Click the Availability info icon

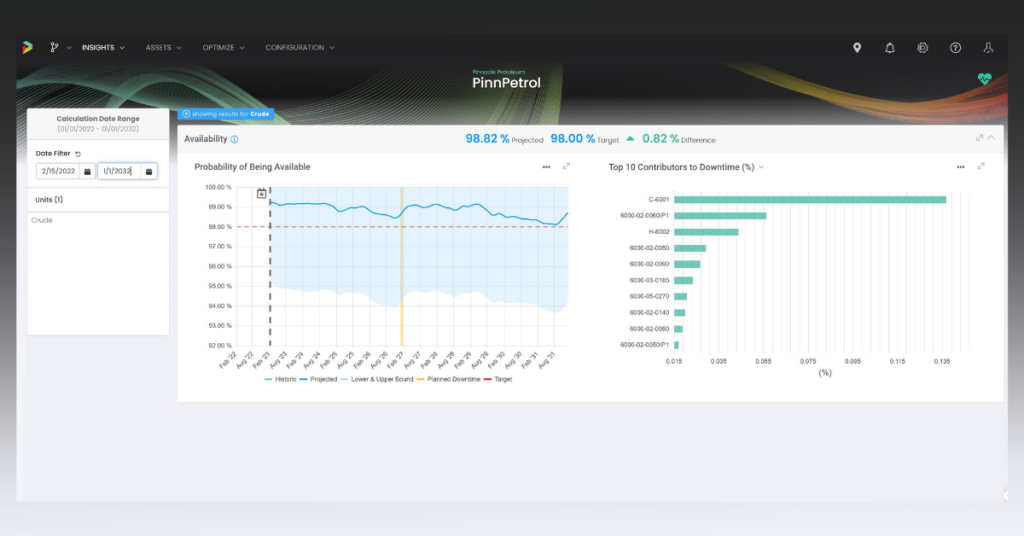pos(234,139)
